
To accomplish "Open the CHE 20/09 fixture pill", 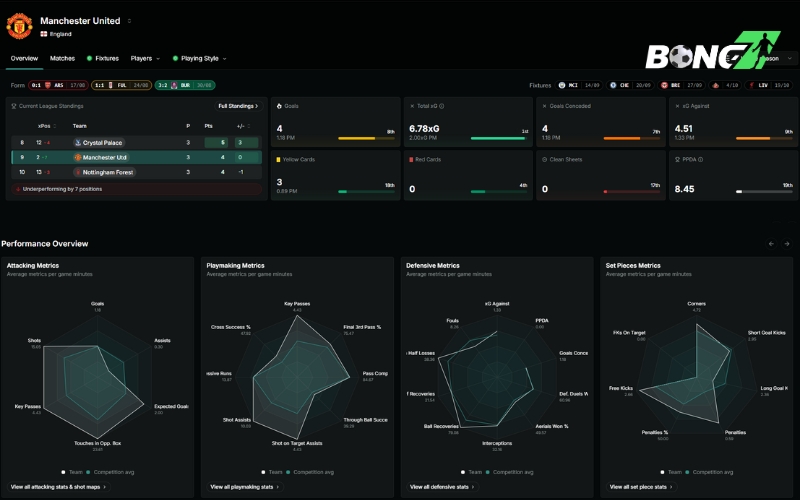I will 630,85.
